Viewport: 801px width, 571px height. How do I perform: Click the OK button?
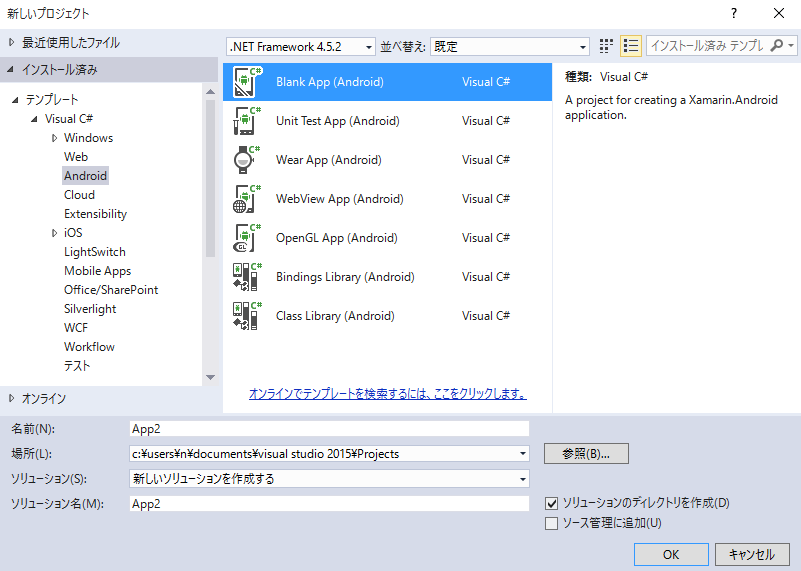[x=671, y=555]
